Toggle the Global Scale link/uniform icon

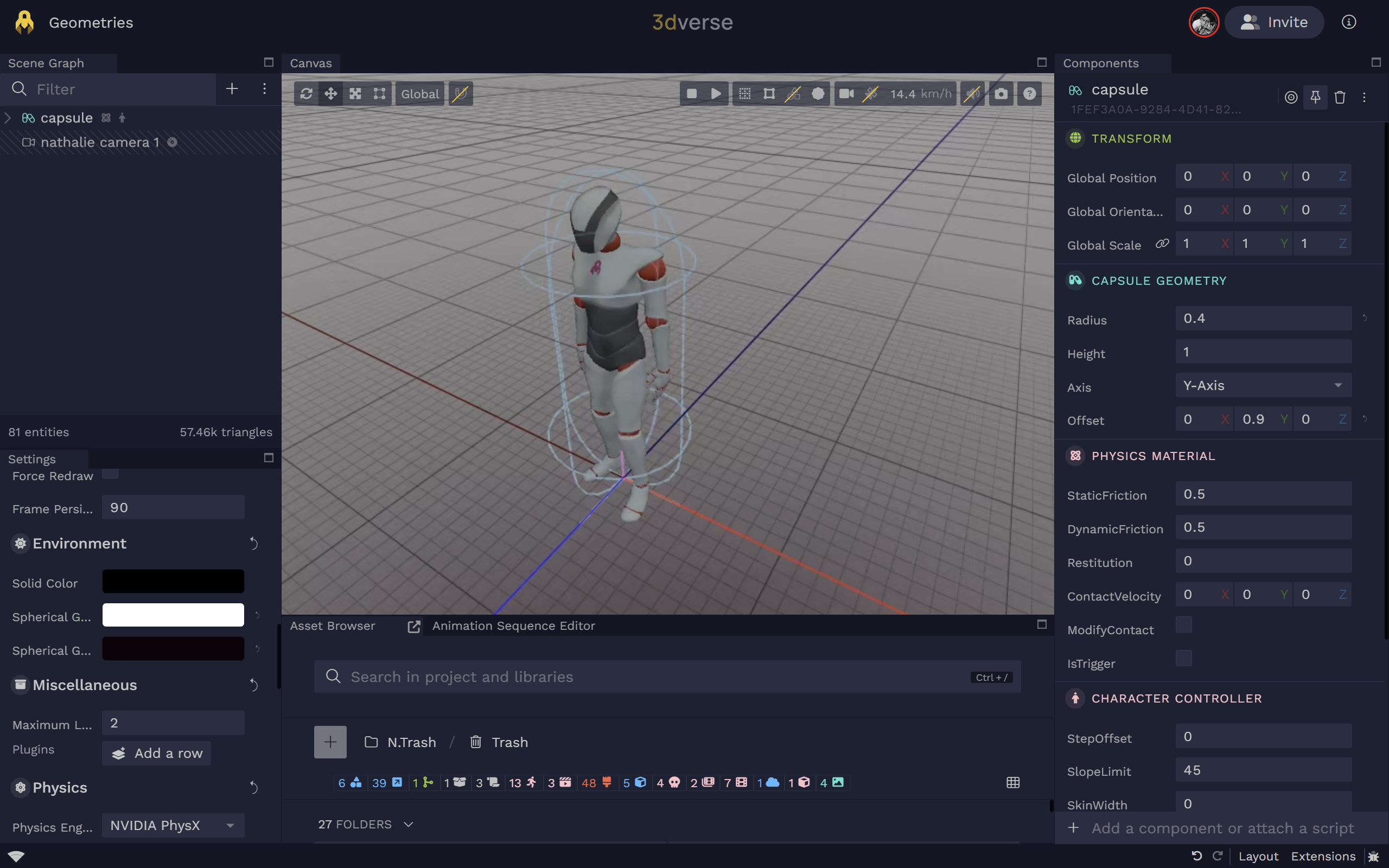click(1162, 244)
